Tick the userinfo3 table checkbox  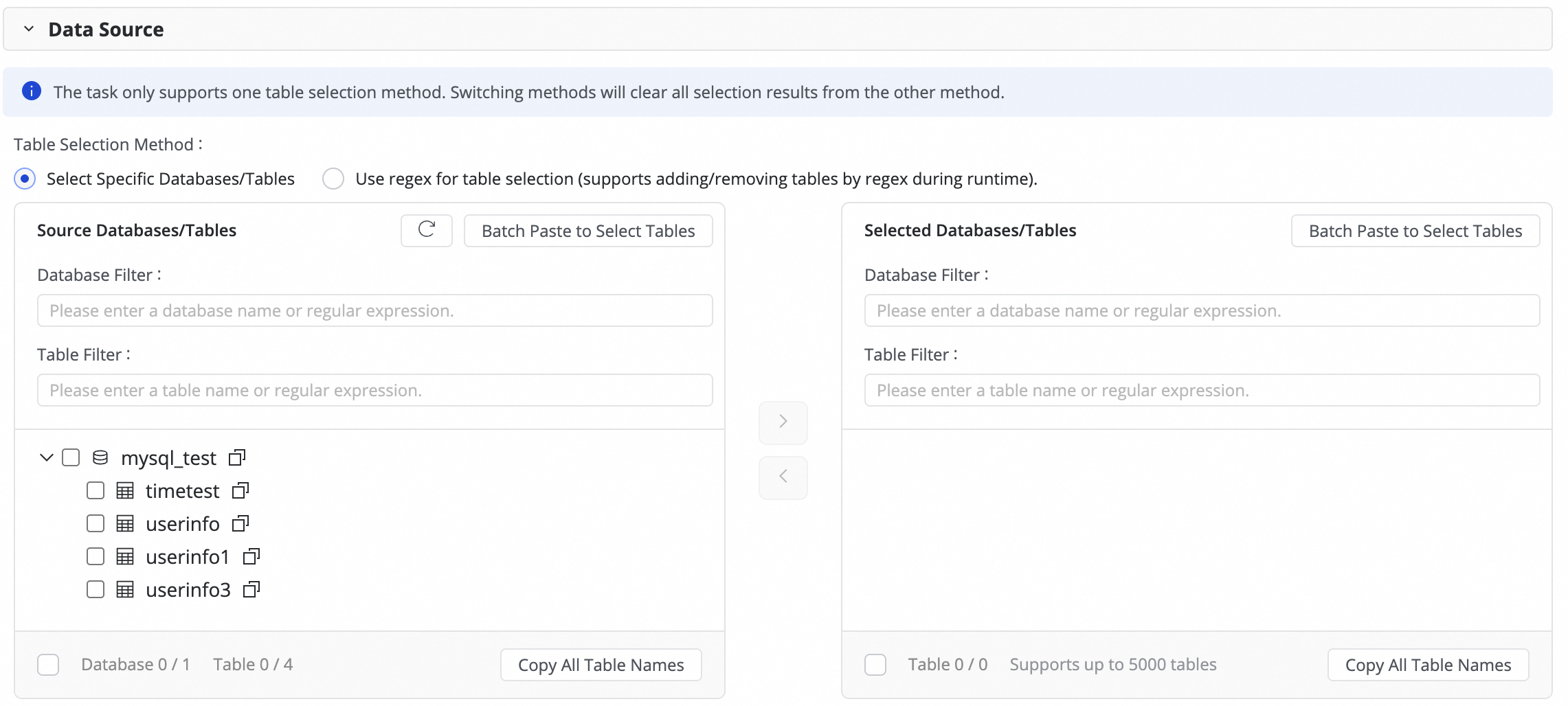[x=96, y=589]
